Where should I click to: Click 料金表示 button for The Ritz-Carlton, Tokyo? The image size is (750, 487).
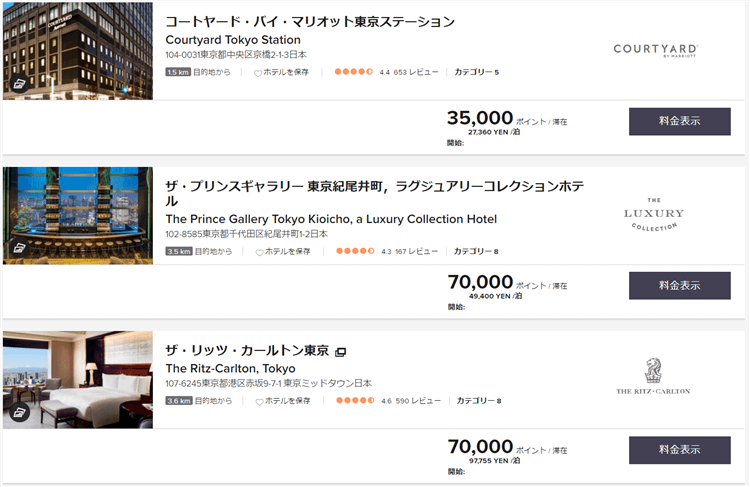coord(680,450)
